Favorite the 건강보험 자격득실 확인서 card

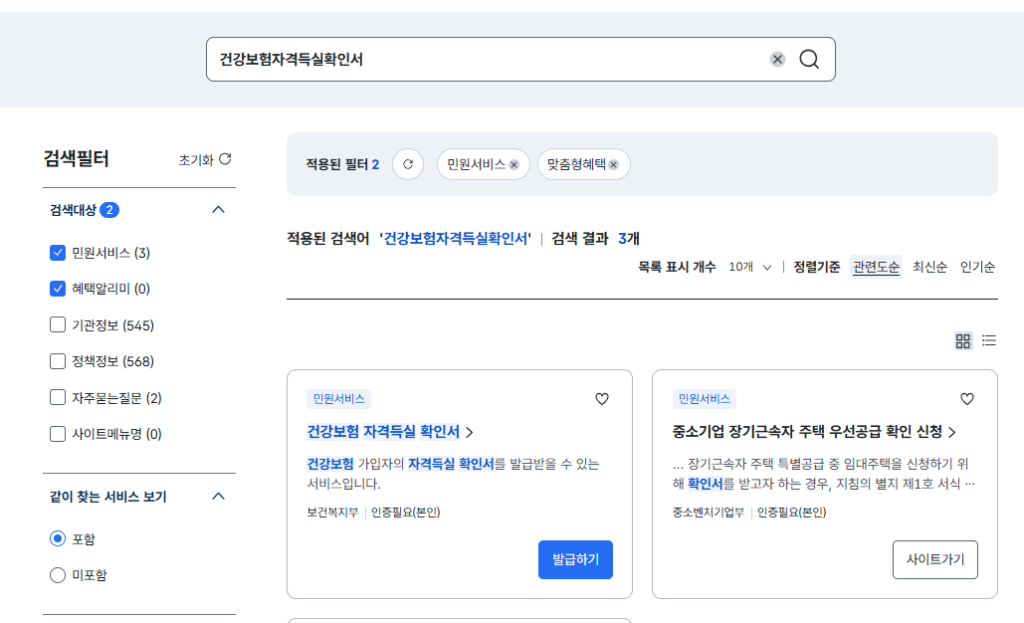click(x=601, y=399)
